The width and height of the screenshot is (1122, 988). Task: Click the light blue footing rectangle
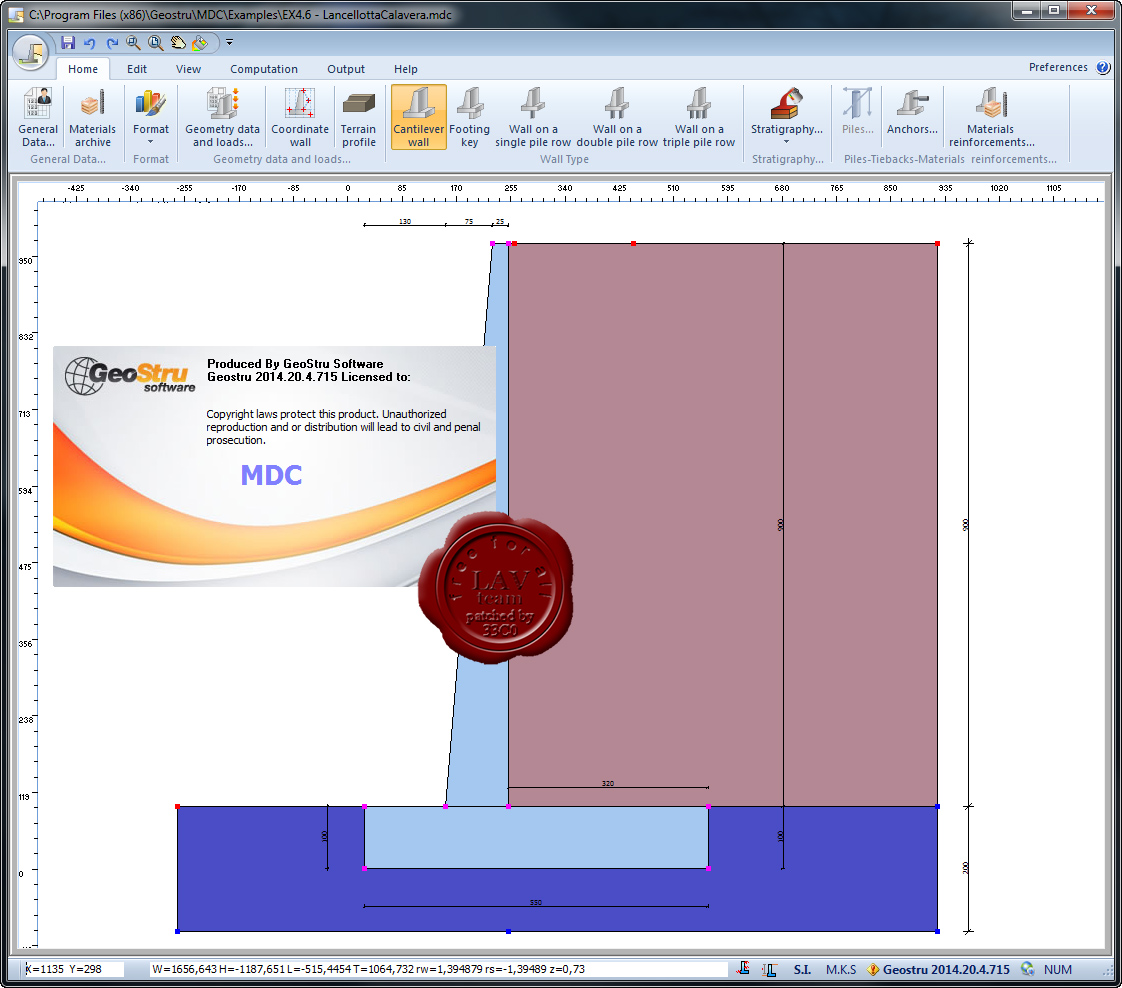click(536, 838)
